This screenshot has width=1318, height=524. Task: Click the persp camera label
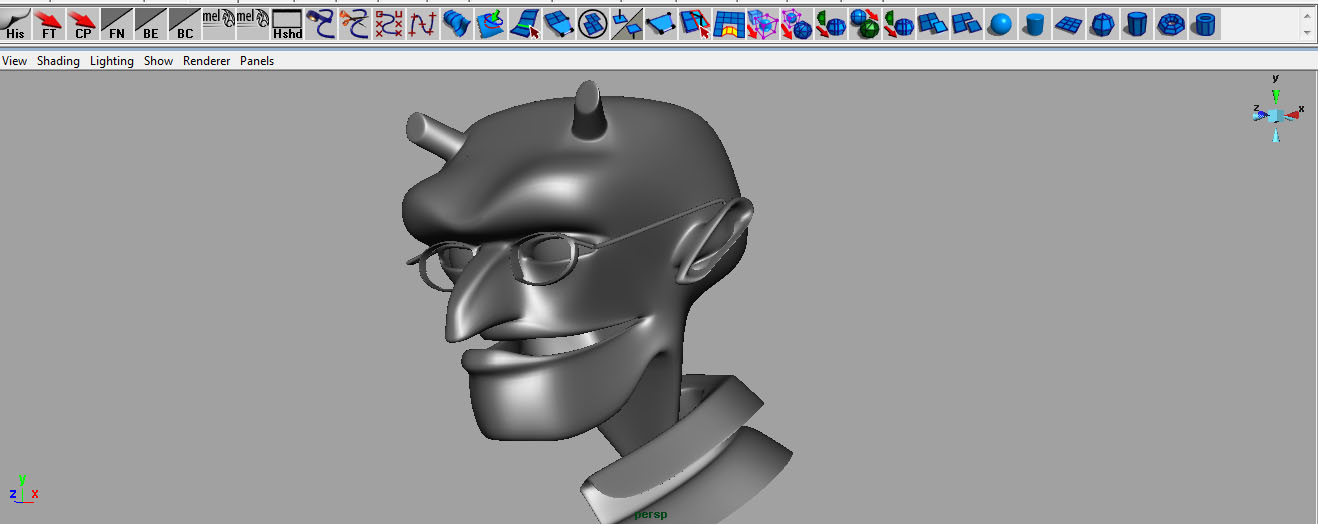coord(650,515)
